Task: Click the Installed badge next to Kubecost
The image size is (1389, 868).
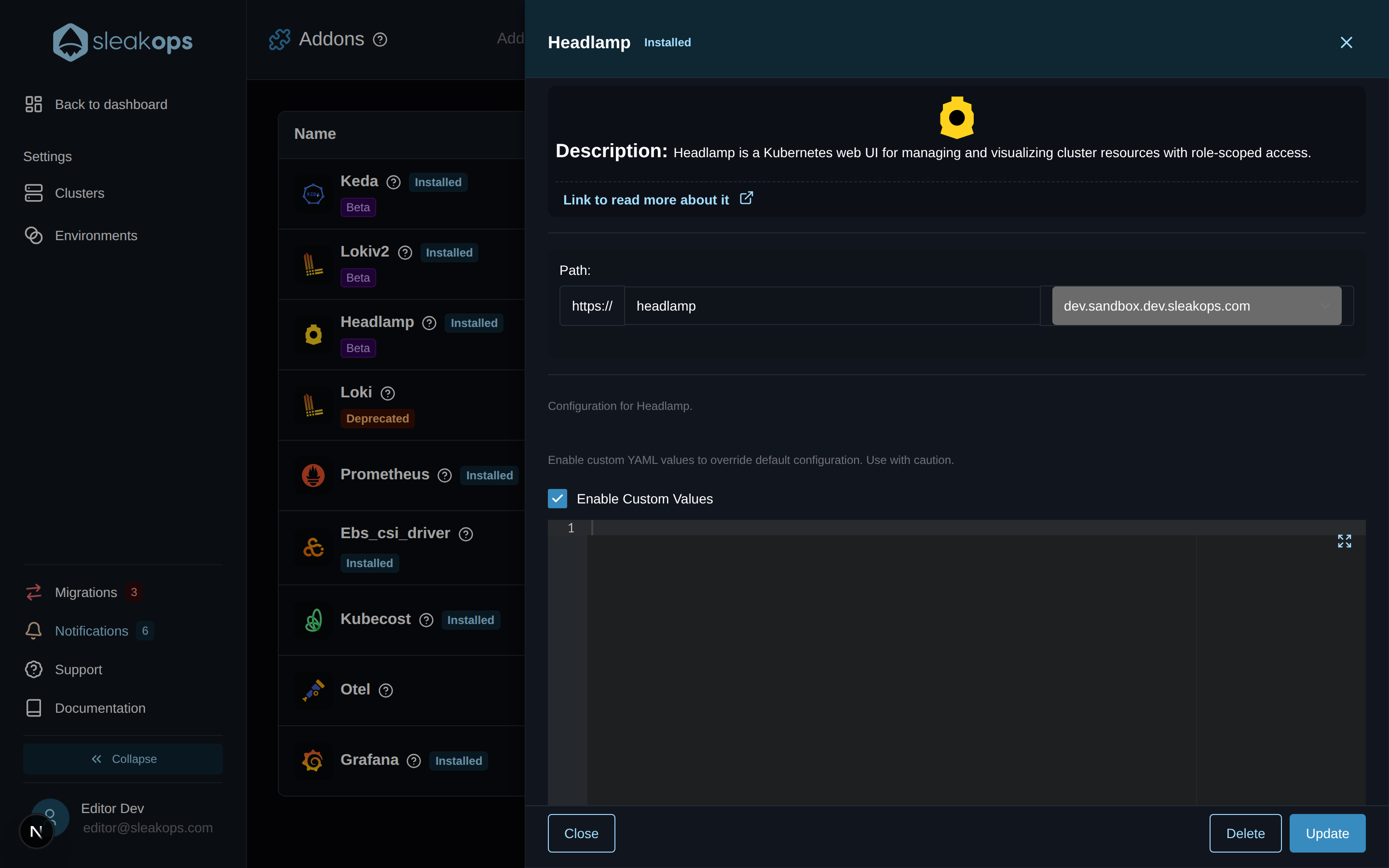Action: pos(471,620)
